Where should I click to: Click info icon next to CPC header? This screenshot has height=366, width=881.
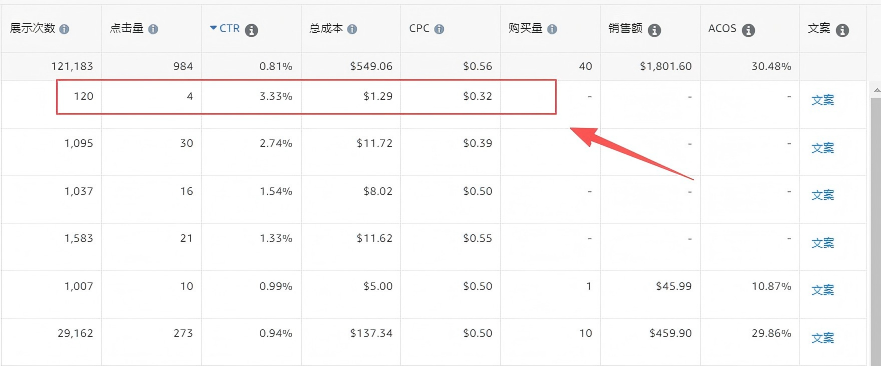pos(439,29)
